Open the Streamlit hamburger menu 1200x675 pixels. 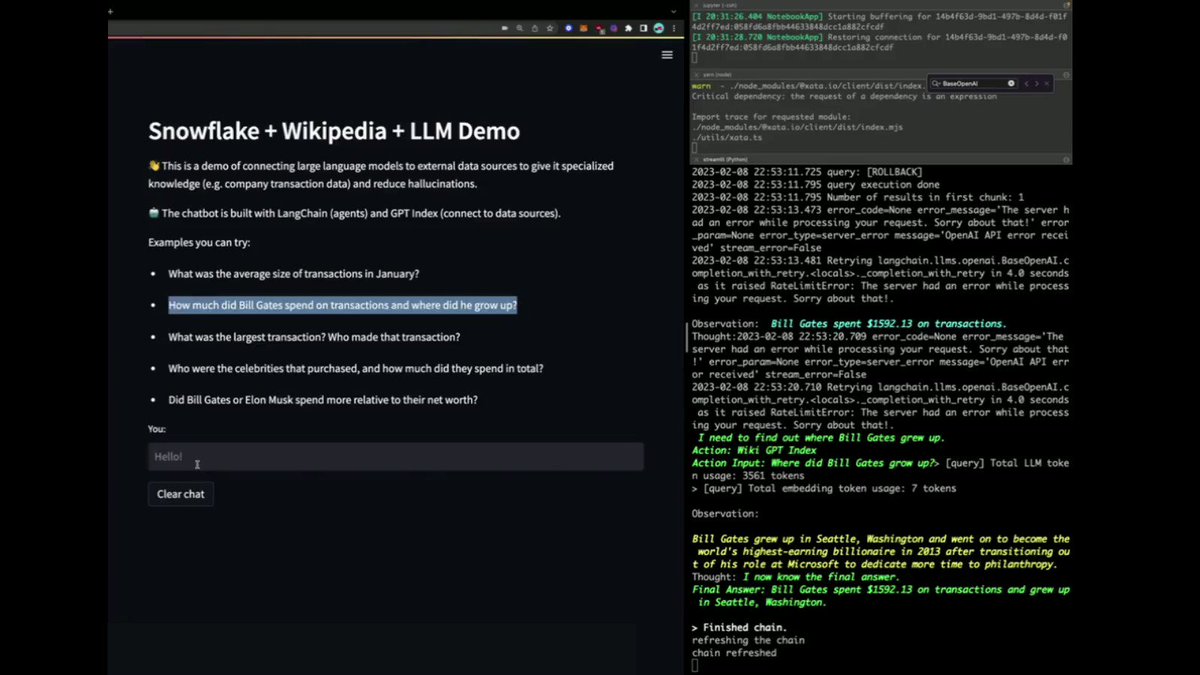point(667,55)
